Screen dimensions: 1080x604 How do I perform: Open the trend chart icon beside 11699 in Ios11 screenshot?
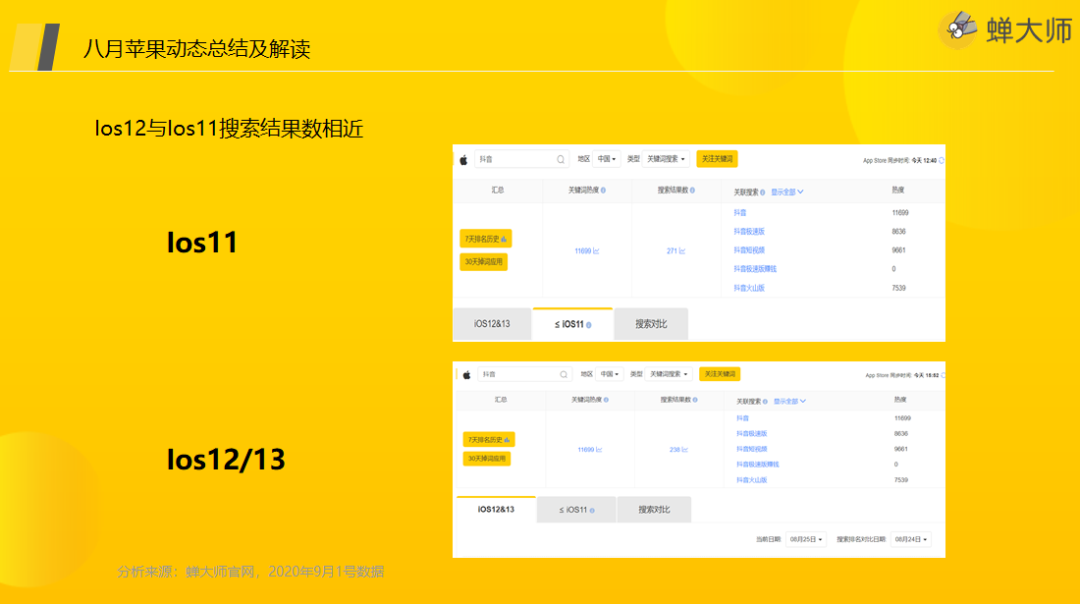pos(596,251)
